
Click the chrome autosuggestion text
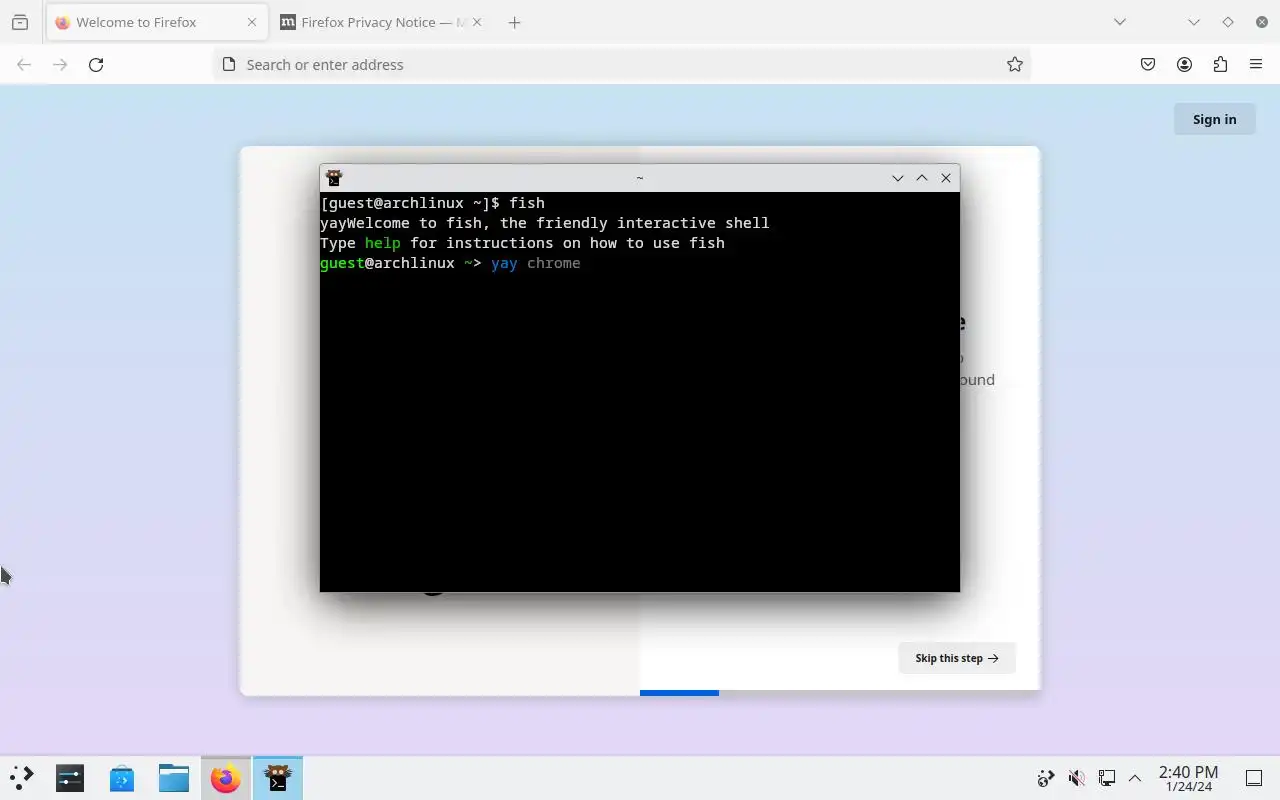(x=553, y=263)
